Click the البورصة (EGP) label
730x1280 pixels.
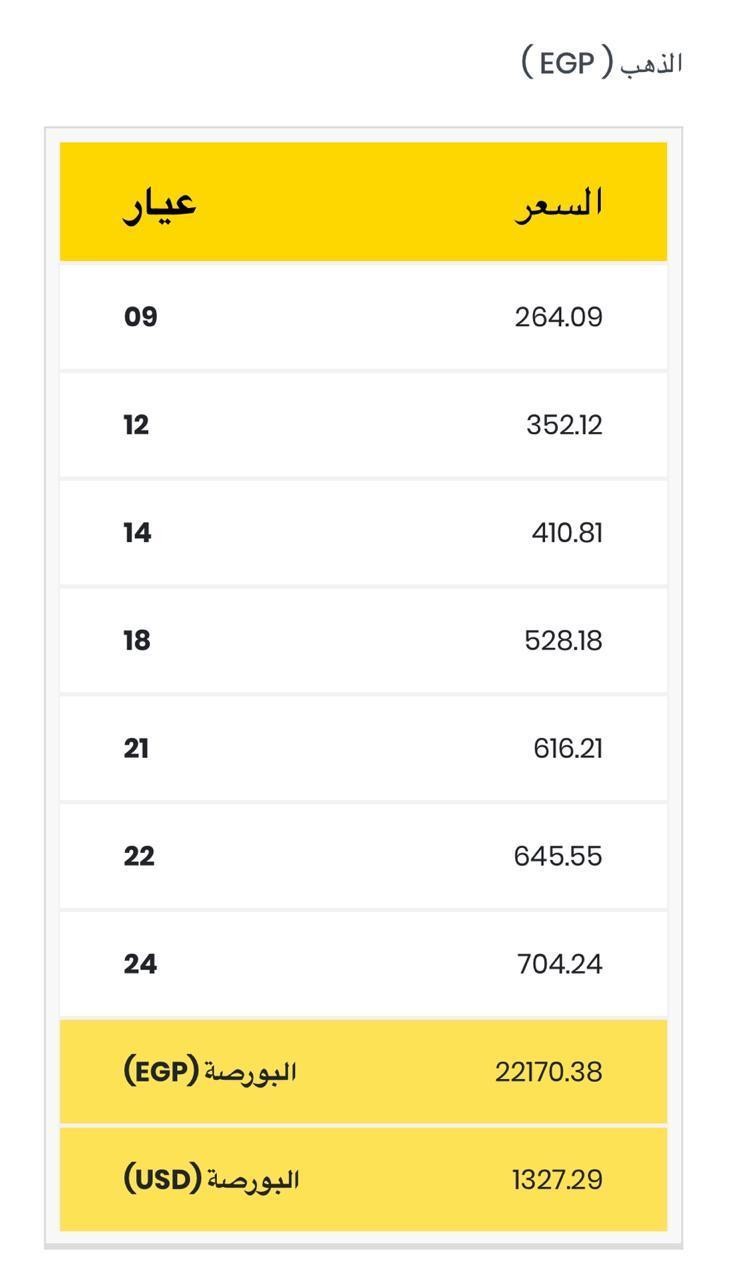pos(211,1072)
